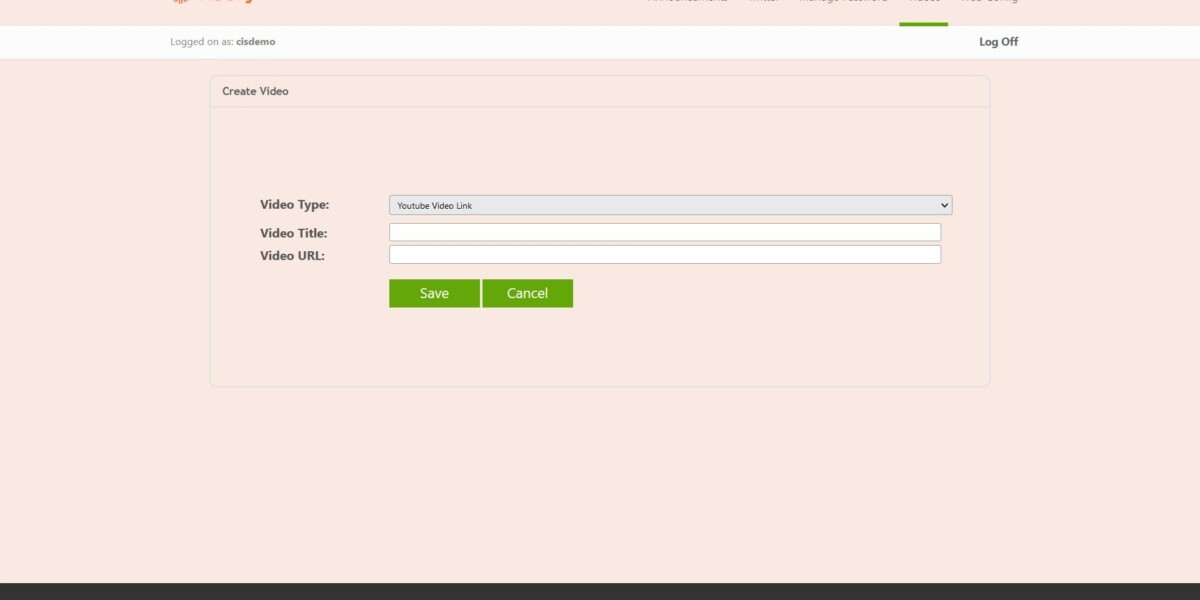Image resolution: width=1200 pixels, height=600 pixels.
Task: Click the chevron arrow on Video Type select
Action: (944, 205)
